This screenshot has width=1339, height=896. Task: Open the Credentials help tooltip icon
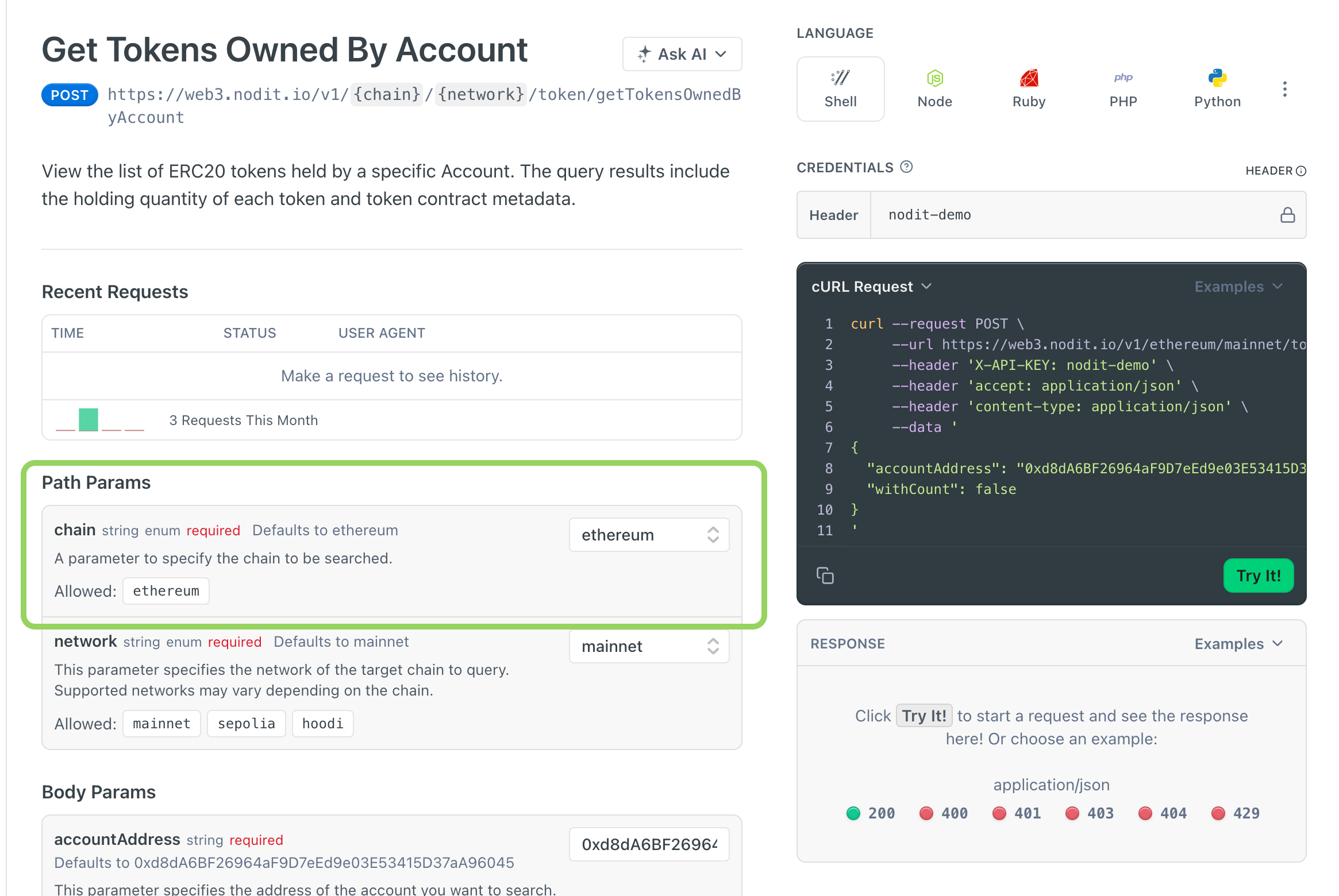click(x=906, y=167)
